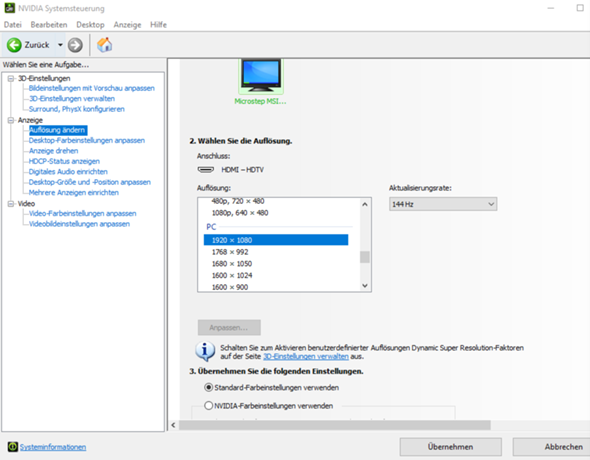The image size is (590, 460).
Task: Collapse the Anzeige tree node
Action: tap(11, 120)
